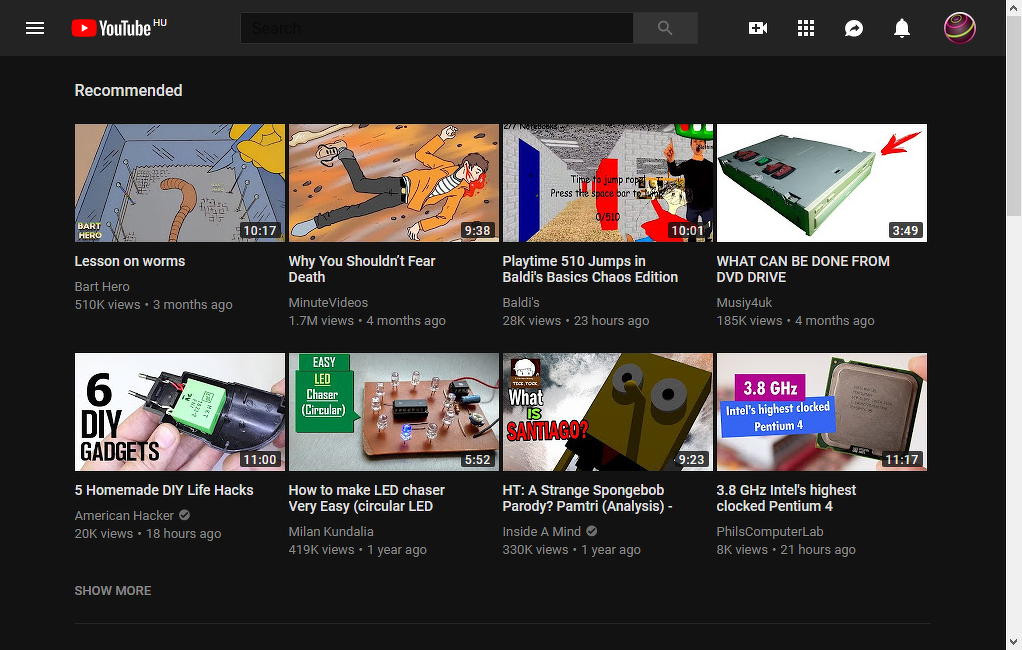Viewport: 1022px width, 650px height.
Task: Visit the Baldi's channel
Action: click(521, 303)
